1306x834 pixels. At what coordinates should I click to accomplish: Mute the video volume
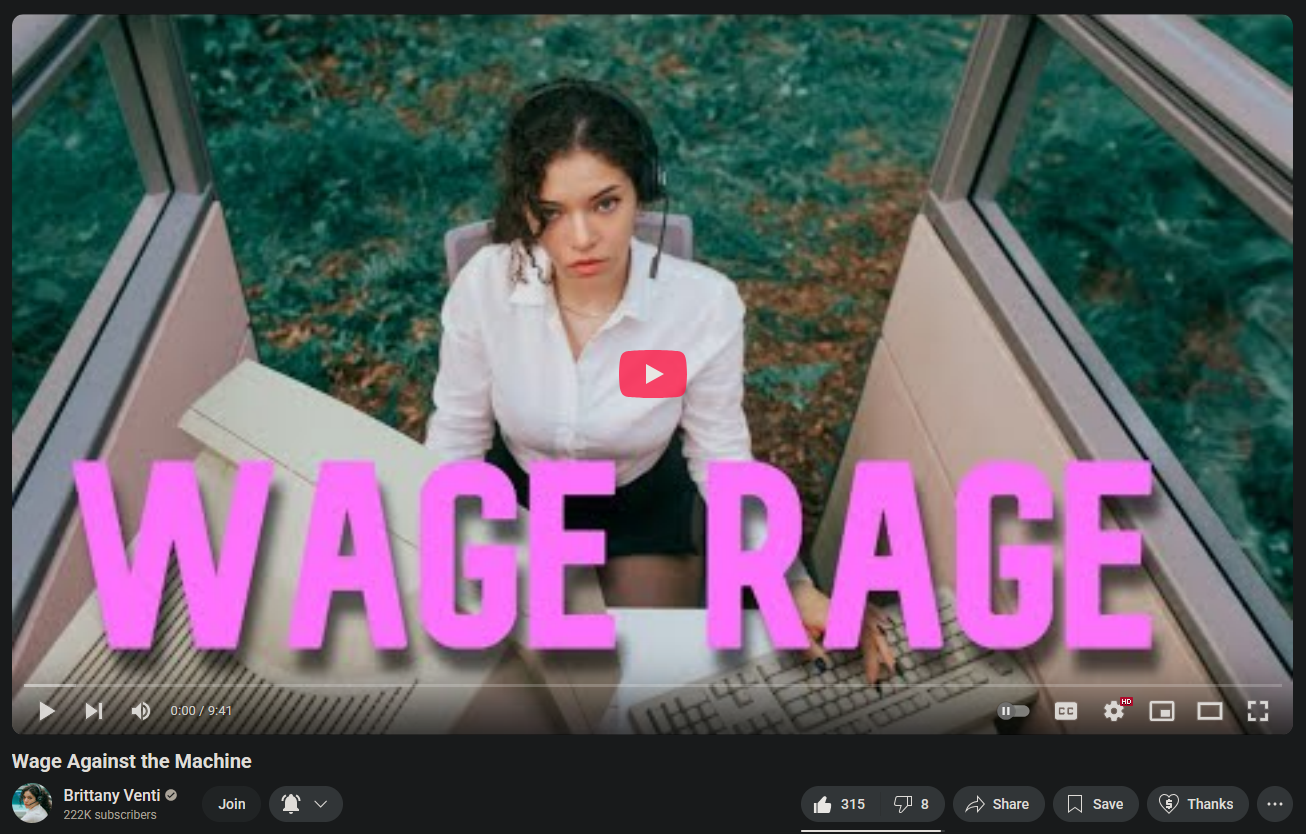[x=141, y=711]
